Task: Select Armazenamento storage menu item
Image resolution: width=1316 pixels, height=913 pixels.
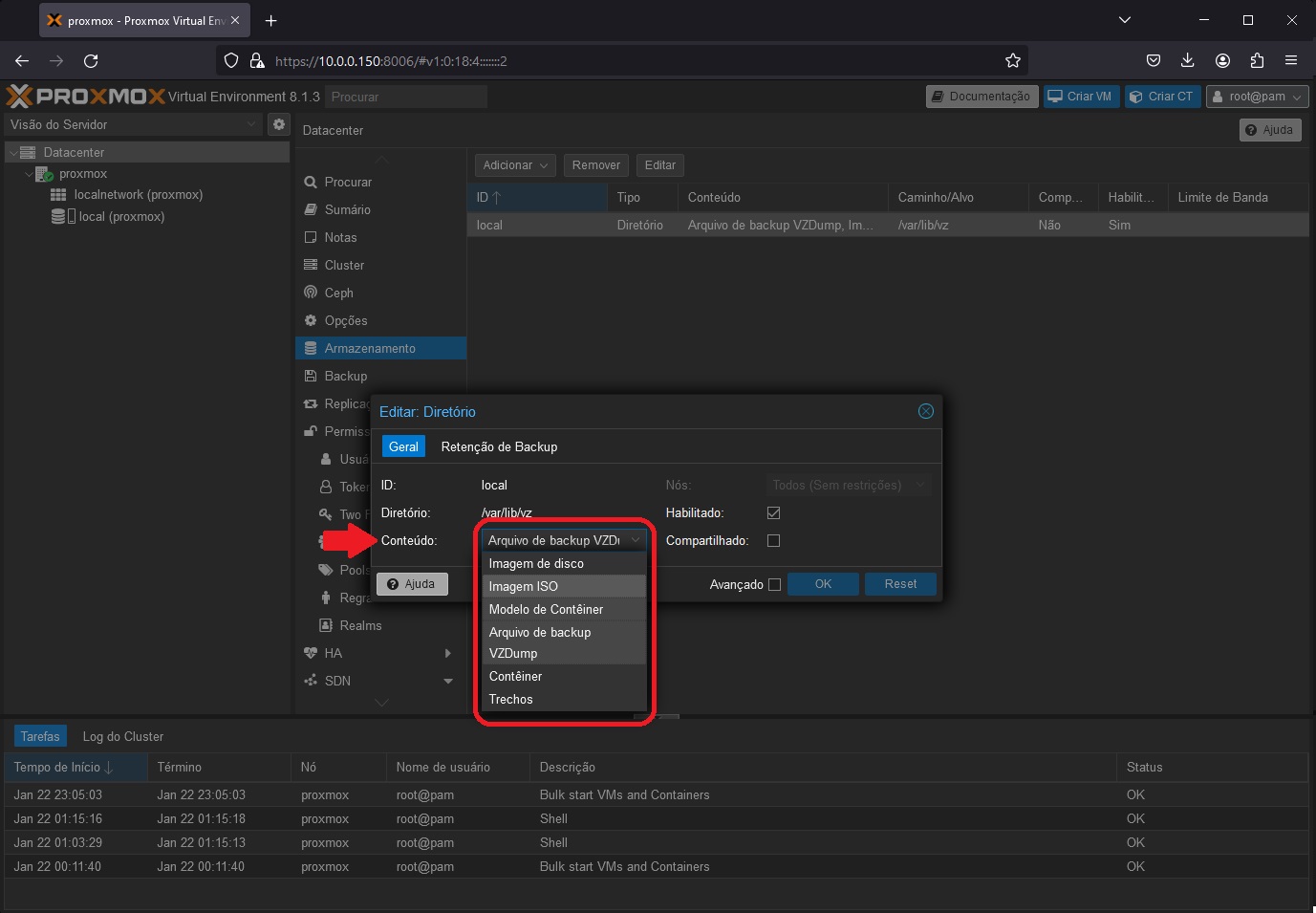Action: point(380,348)
